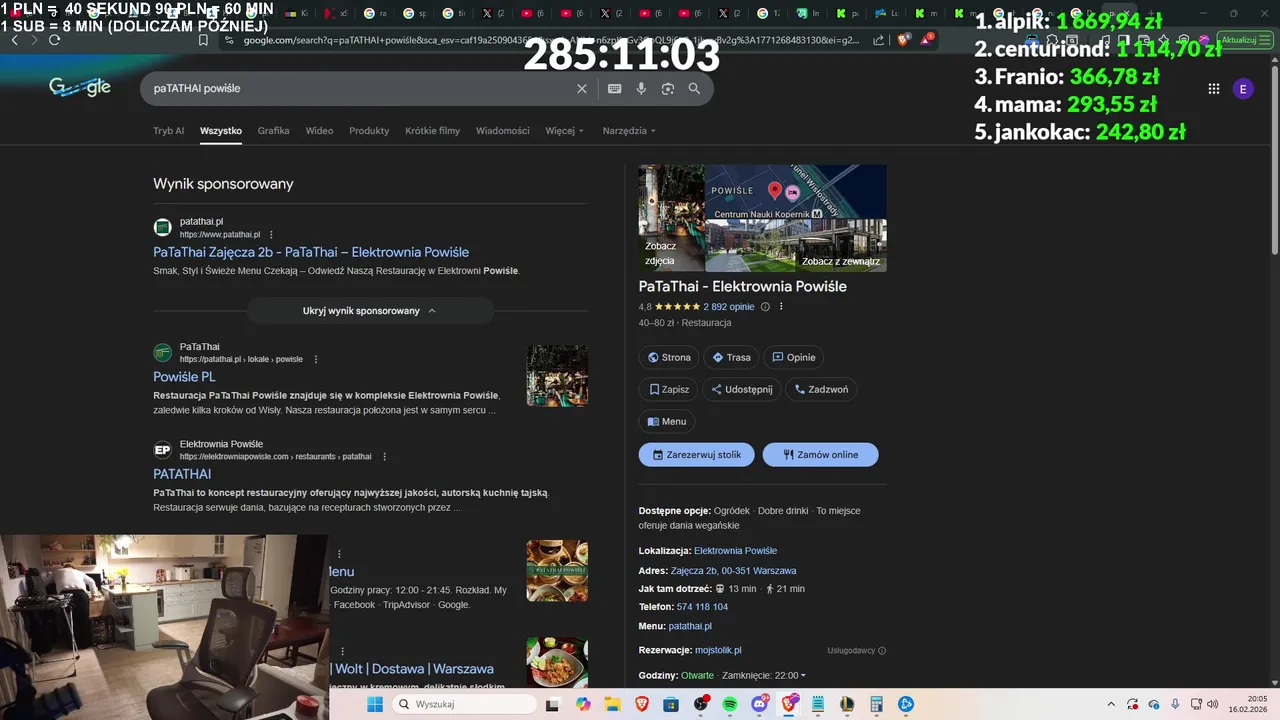Click the Udostępnij button
Screen dimensions: 1280x720
tap(741, 390)
